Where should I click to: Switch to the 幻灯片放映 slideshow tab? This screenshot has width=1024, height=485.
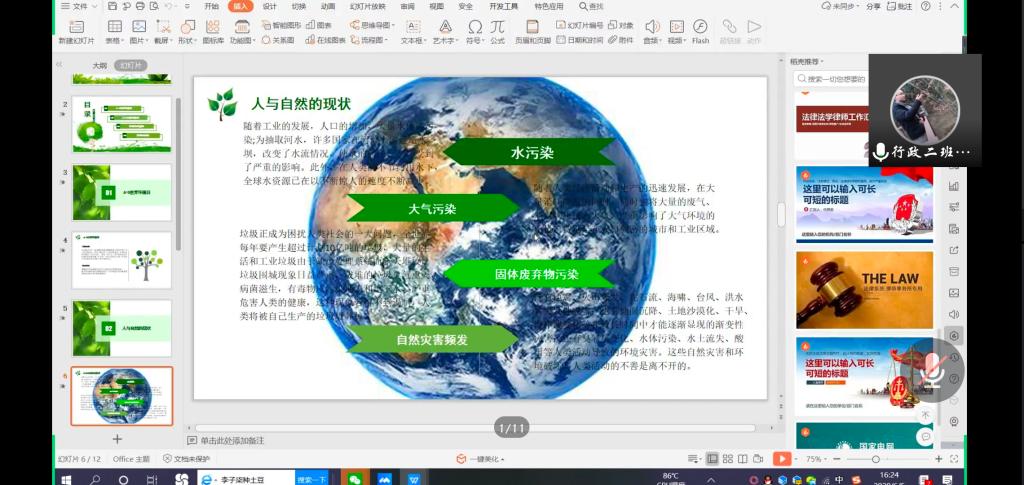pos(367,6)
